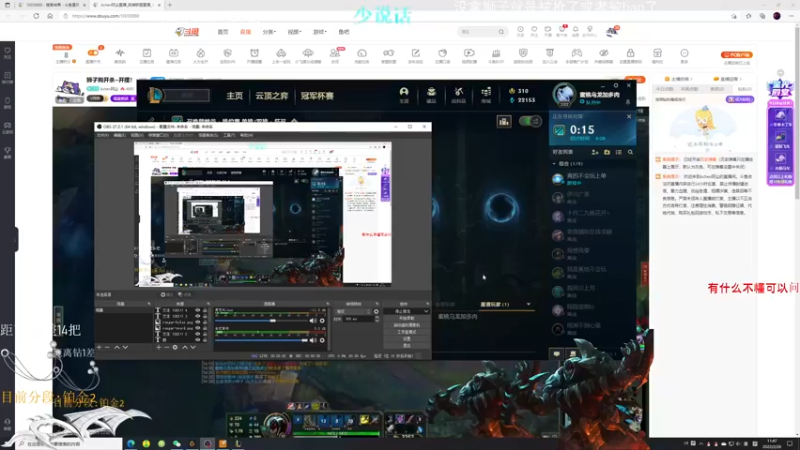800x450 pixels.
Task: Open a new browser tab with plus
Action: click(x=170, y=5)
